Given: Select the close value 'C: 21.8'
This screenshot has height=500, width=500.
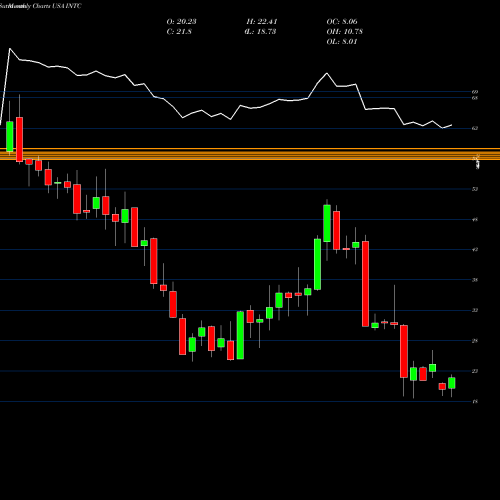Looking at the screenshot, I should click(x=179, y=32).
